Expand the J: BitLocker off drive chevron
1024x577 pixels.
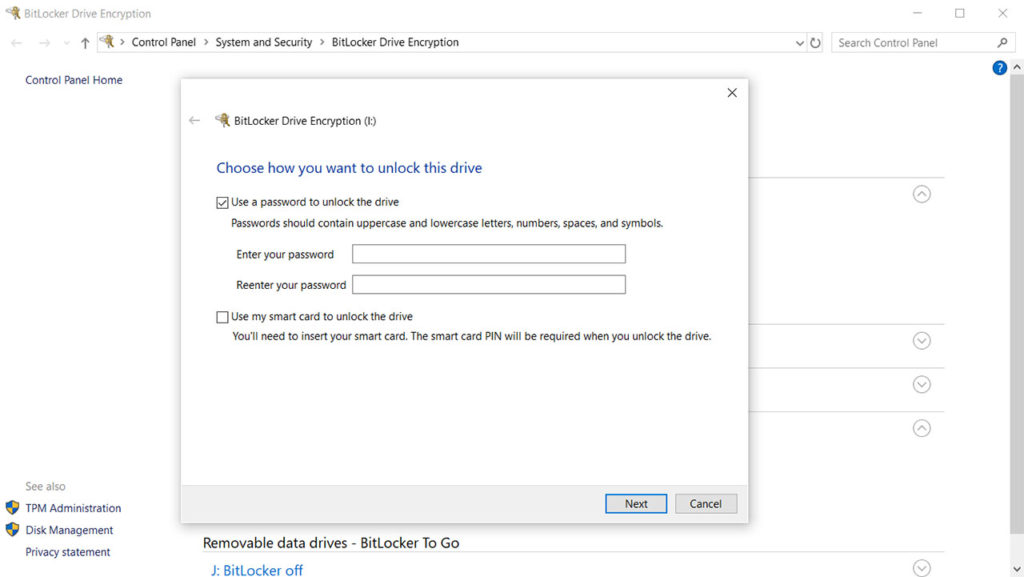coord(921,568)
